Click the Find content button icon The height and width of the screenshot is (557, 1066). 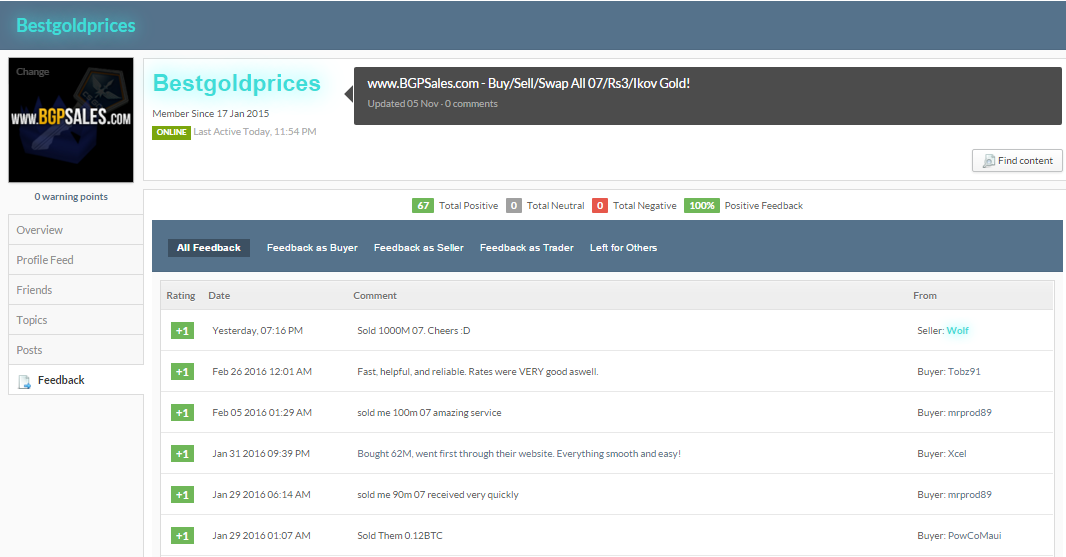(x=988, y=161)
